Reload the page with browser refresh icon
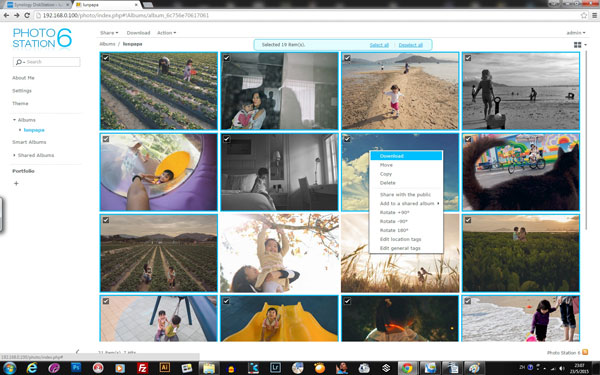The height and width of the screenshot is (375, 600). (27, 15)
